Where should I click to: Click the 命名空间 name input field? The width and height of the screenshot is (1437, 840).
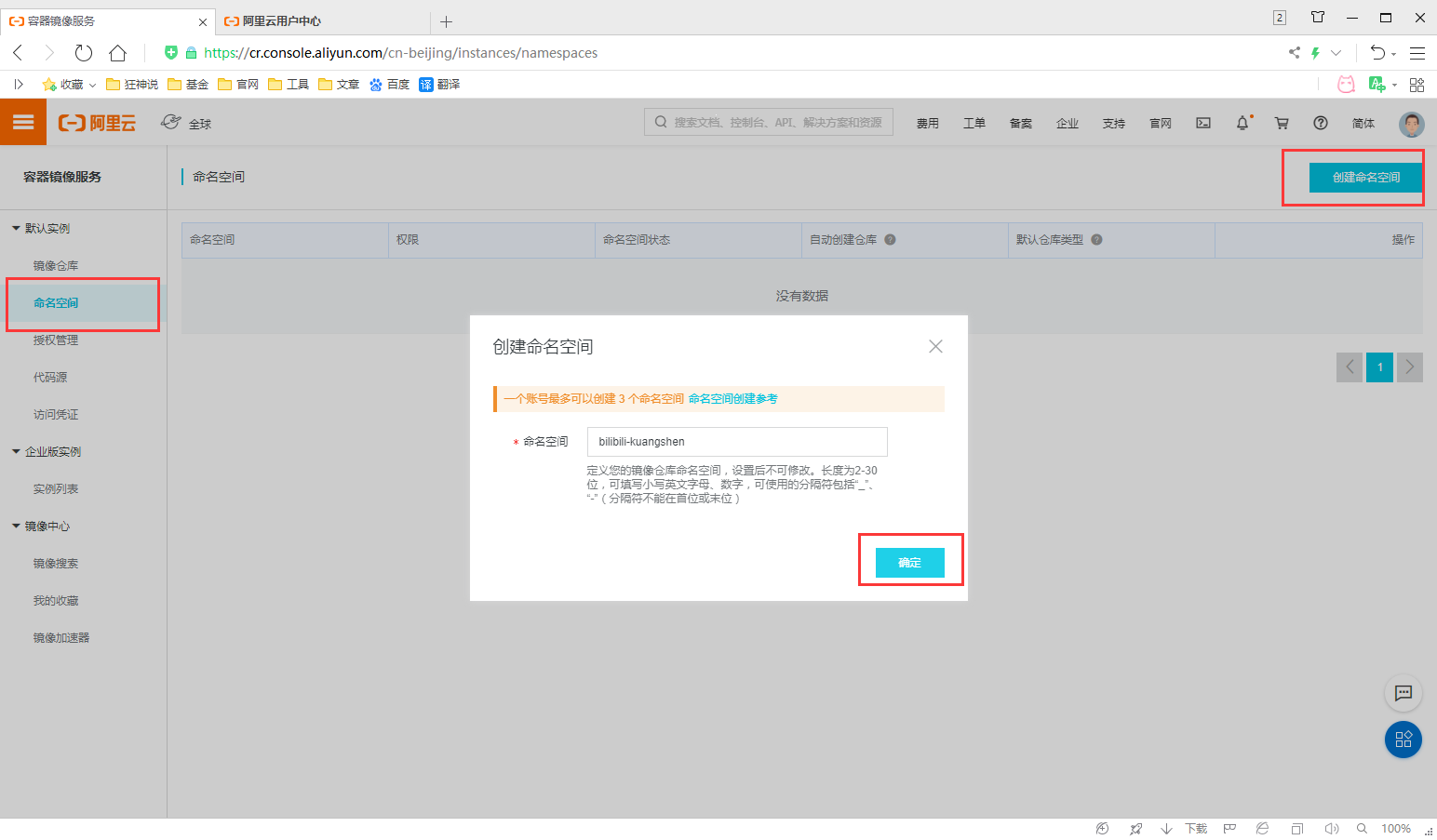point(736,441)
